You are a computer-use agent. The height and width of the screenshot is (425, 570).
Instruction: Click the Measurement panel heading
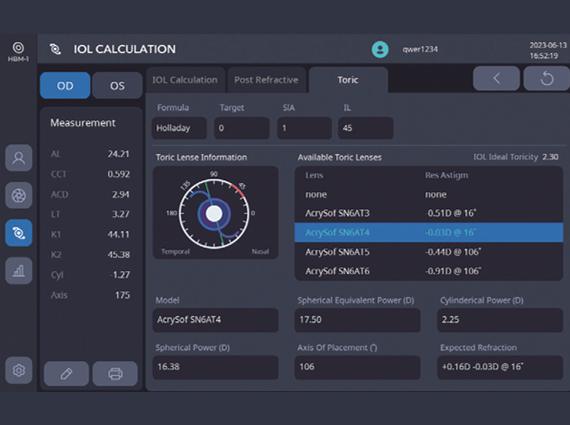point(83,123)
